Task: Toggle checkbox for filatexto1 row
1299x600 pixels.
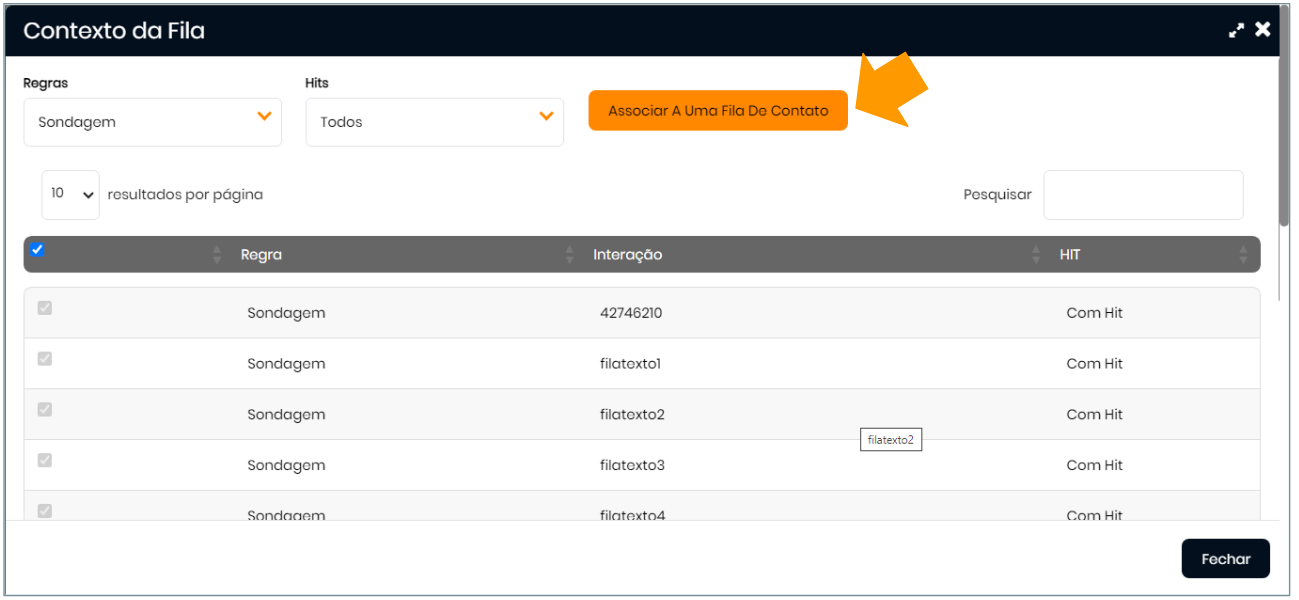Action: [44, 359]
